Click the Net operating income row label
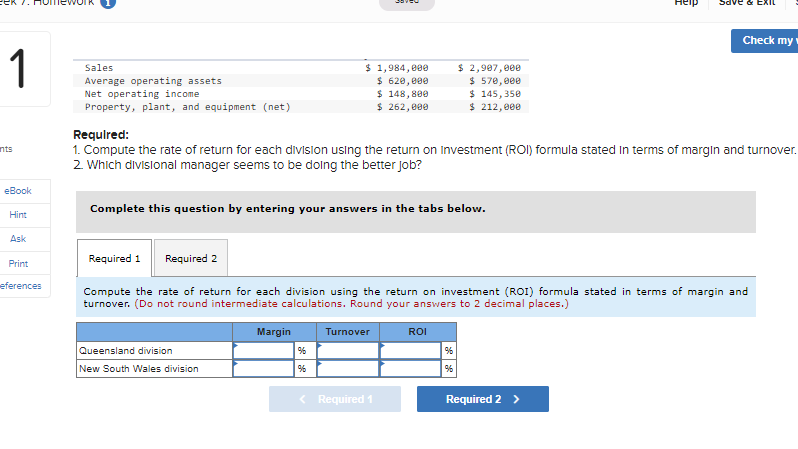This screenshot has height=449, width=798. click(x=142, y=94)
